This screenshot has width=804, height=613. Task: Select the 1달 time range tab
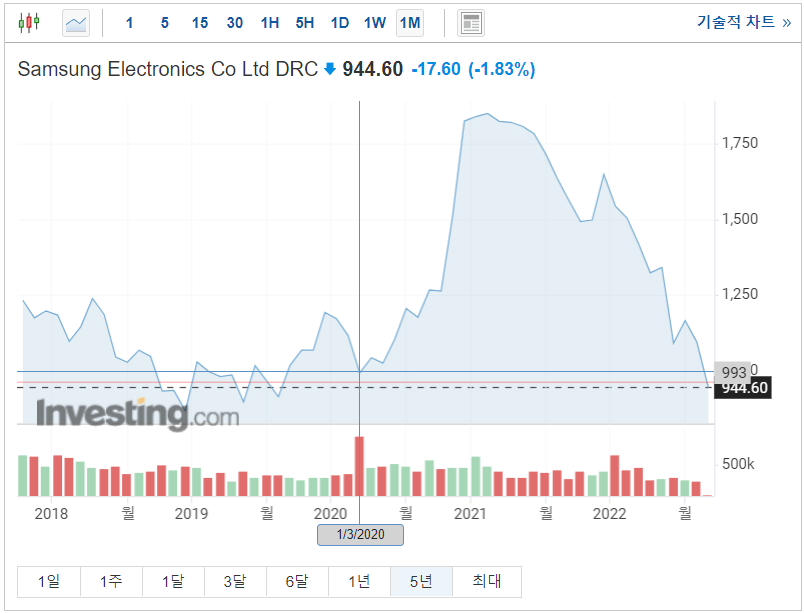(173, 581)
